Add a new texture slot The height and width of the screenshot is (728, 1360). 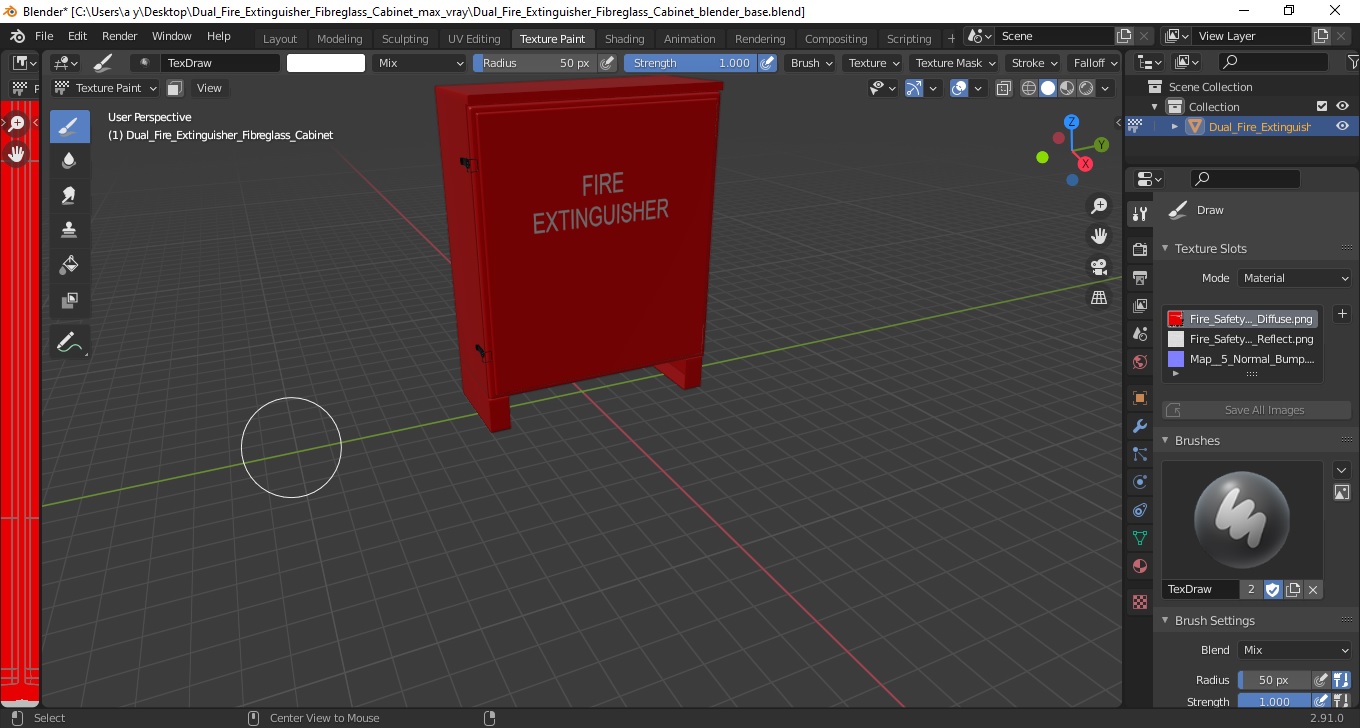coord(1342,314)
